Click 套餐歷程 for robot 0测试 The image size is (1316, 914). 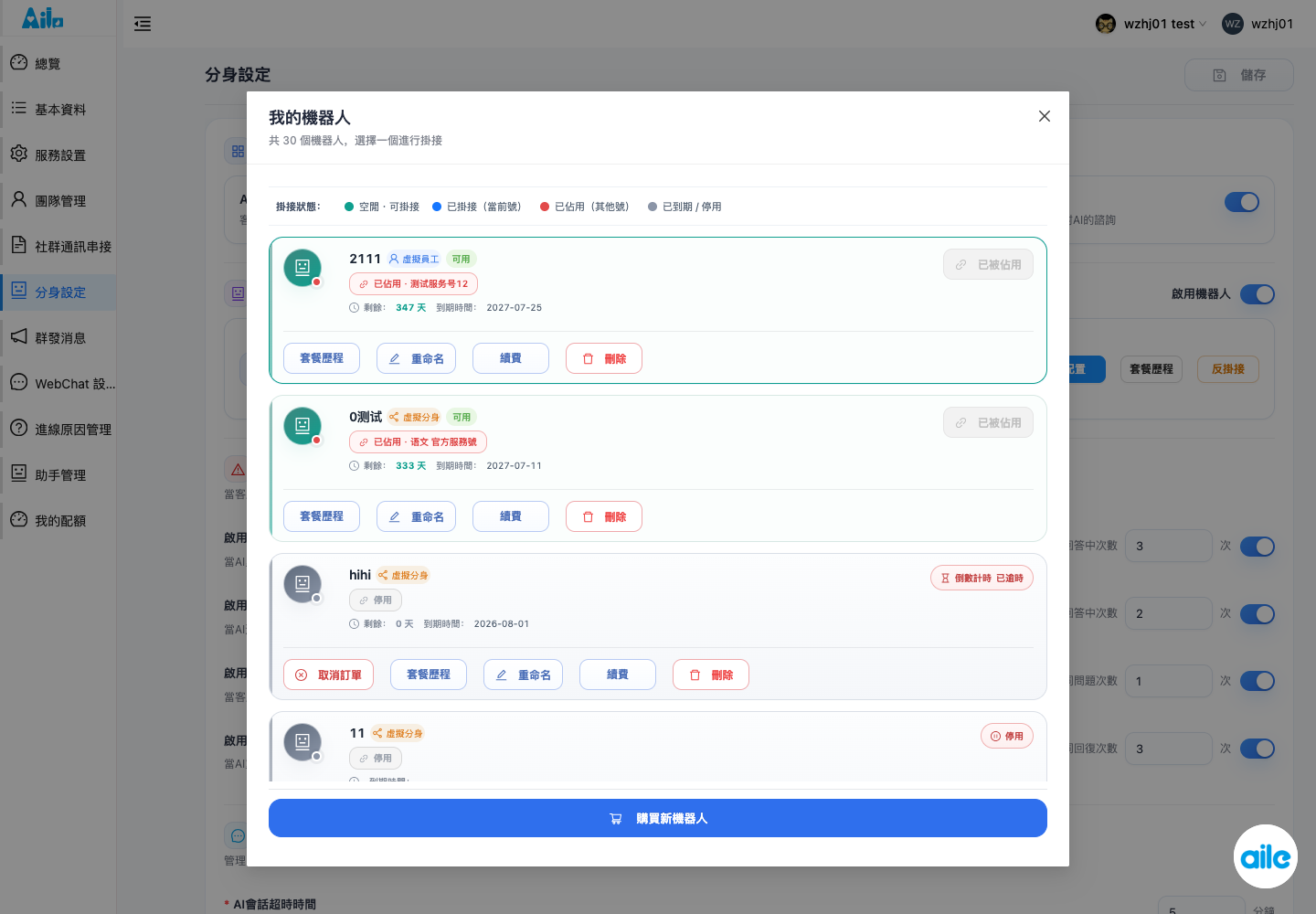(322, 516)
